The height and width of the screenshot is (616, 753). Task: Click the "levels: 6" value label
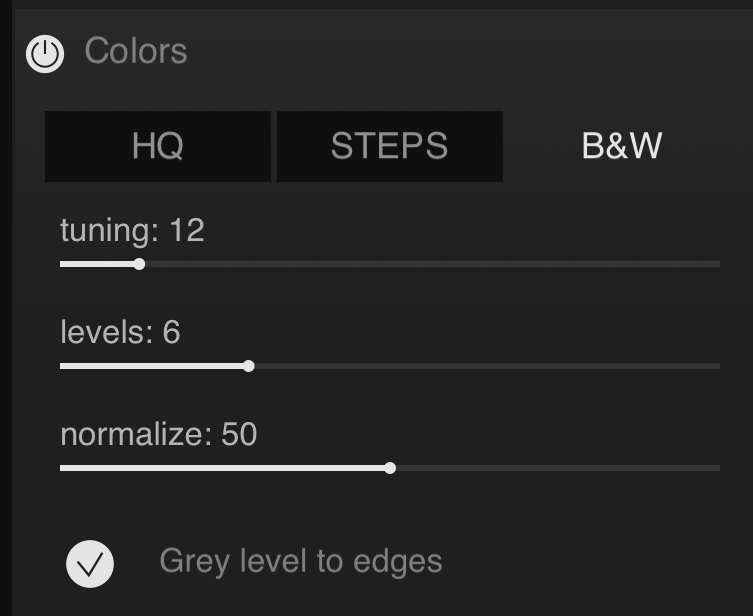pyautogui.click(x=120, y=332)
